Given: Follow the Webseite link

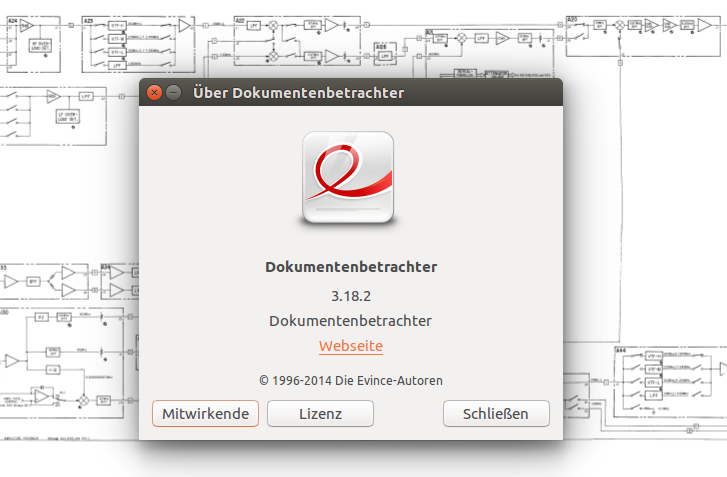Looking at the screenshot, I should 351,346.
